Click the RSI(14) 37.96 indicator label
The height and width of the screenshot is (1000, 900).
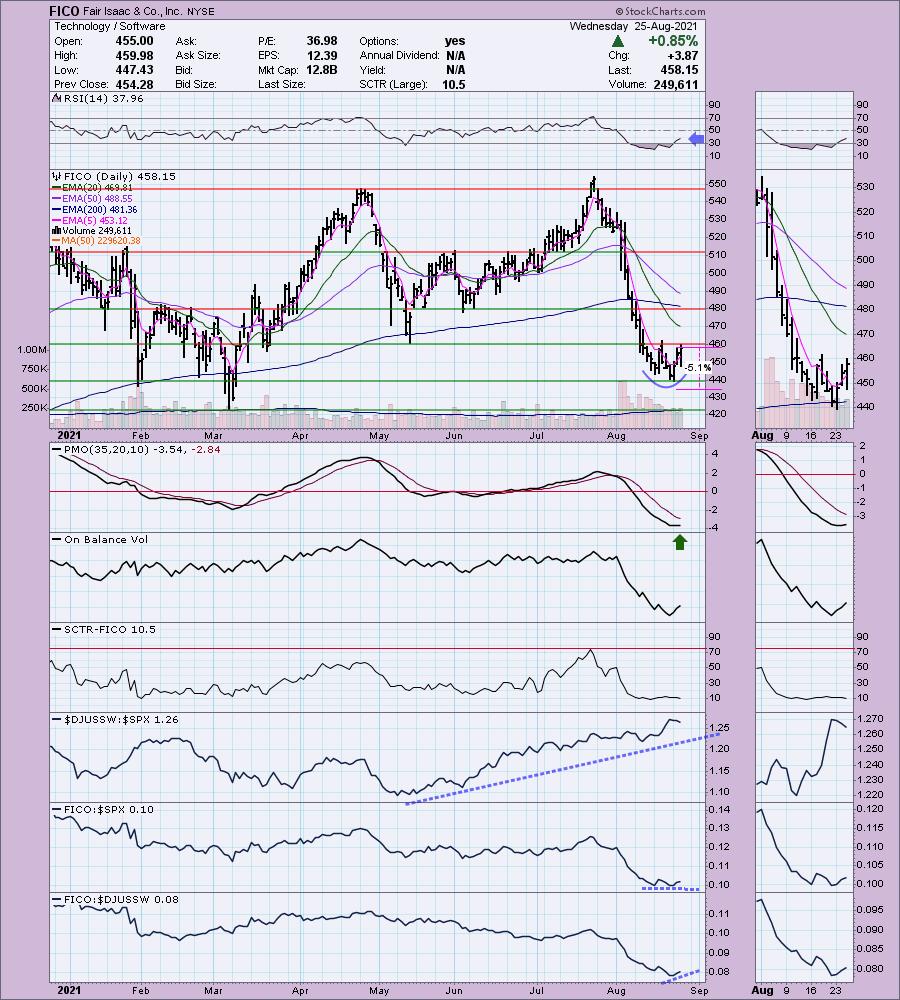point(103,98)
